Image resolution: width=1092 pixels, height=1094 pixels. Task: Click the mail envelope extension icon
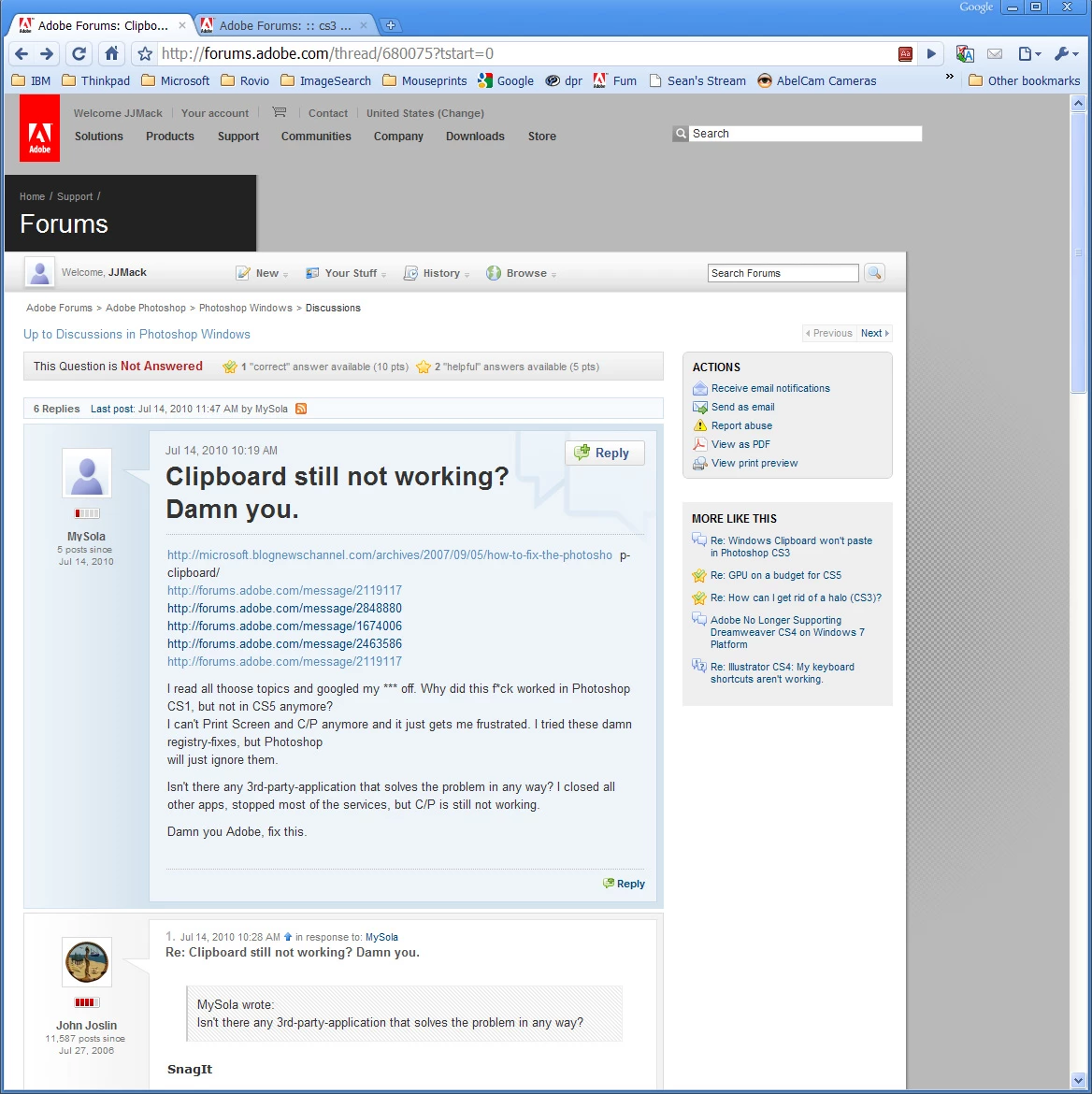(x=995, y=53)
